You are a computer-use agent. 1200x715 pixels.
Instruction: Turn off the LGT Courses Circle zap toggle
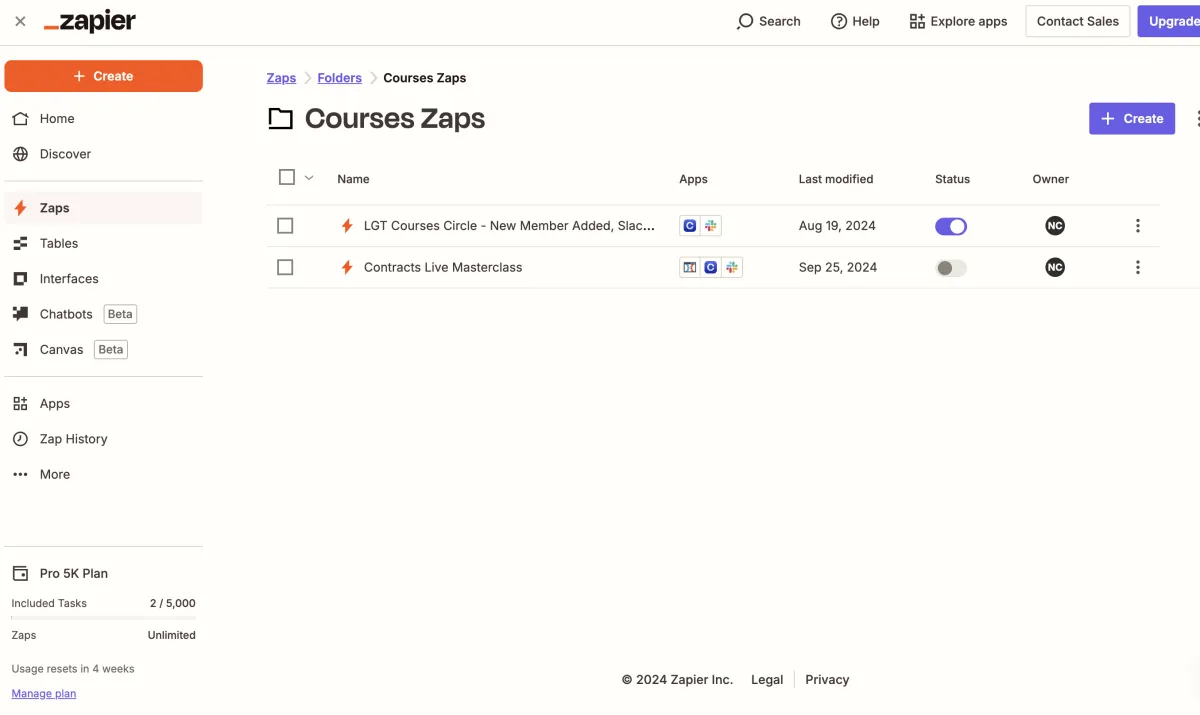coord(951,226)
